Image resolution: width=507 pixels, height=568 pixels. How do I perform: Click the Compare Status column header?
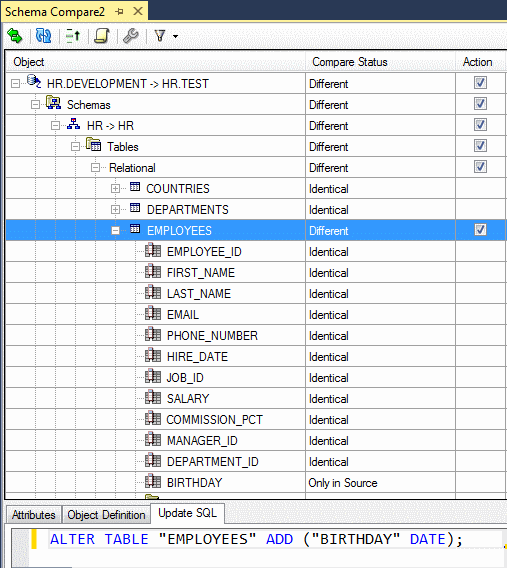pyautogui.click(x=380, y=62)
